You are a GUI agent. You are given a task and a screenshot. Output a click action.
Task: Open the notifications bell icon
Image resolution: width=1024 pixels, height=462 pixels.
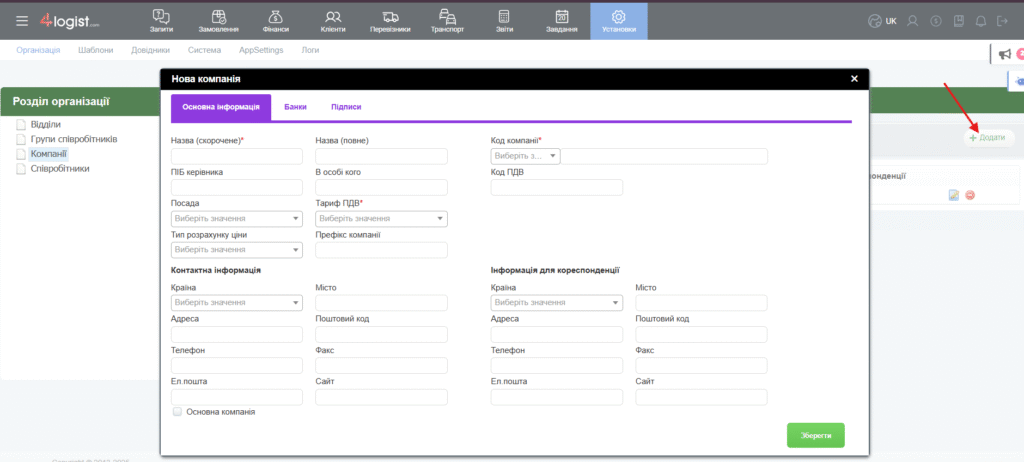coord(980,21)
